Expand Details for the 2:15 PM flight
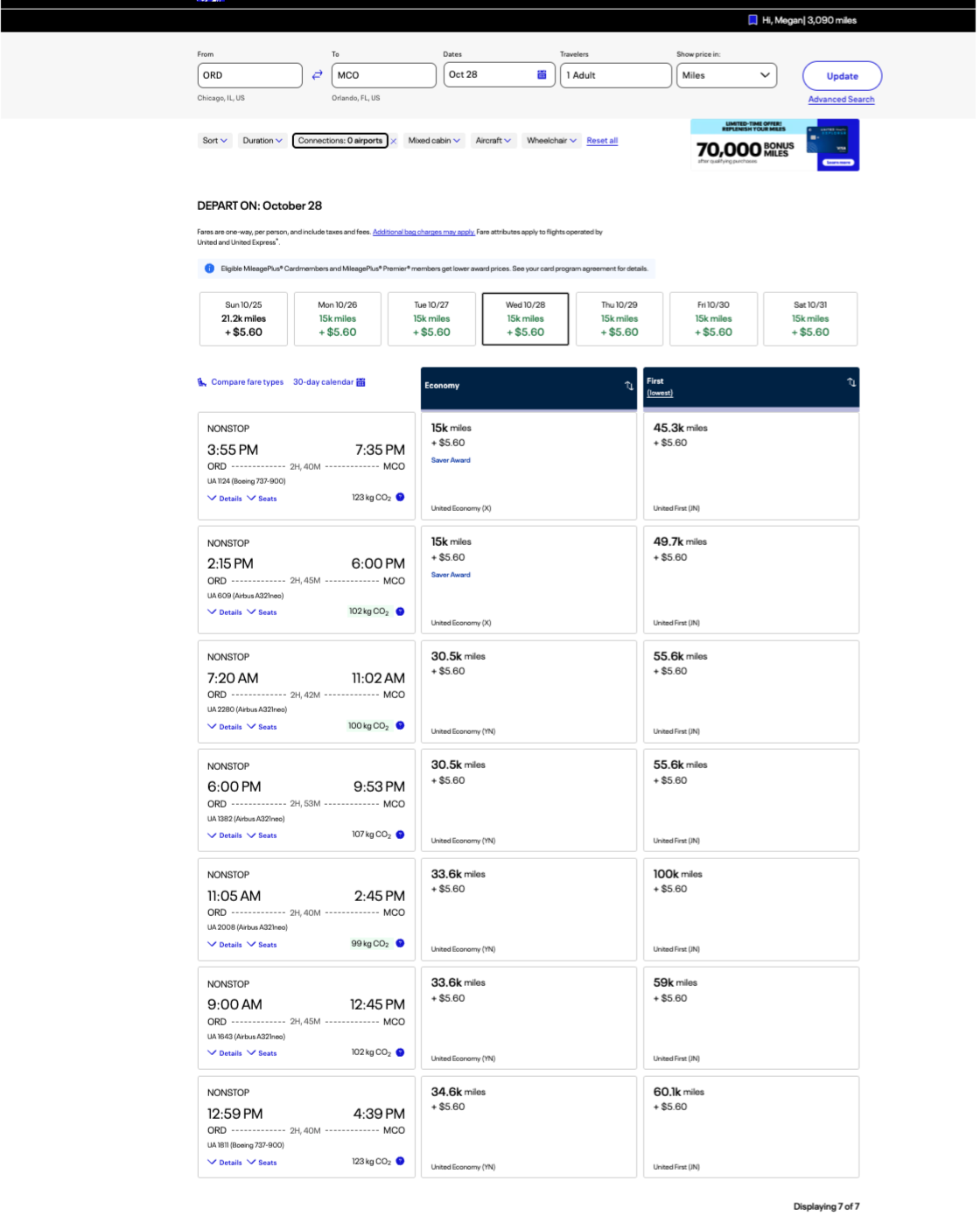Screen dimensions: 980x1223 tap(225, 612)
